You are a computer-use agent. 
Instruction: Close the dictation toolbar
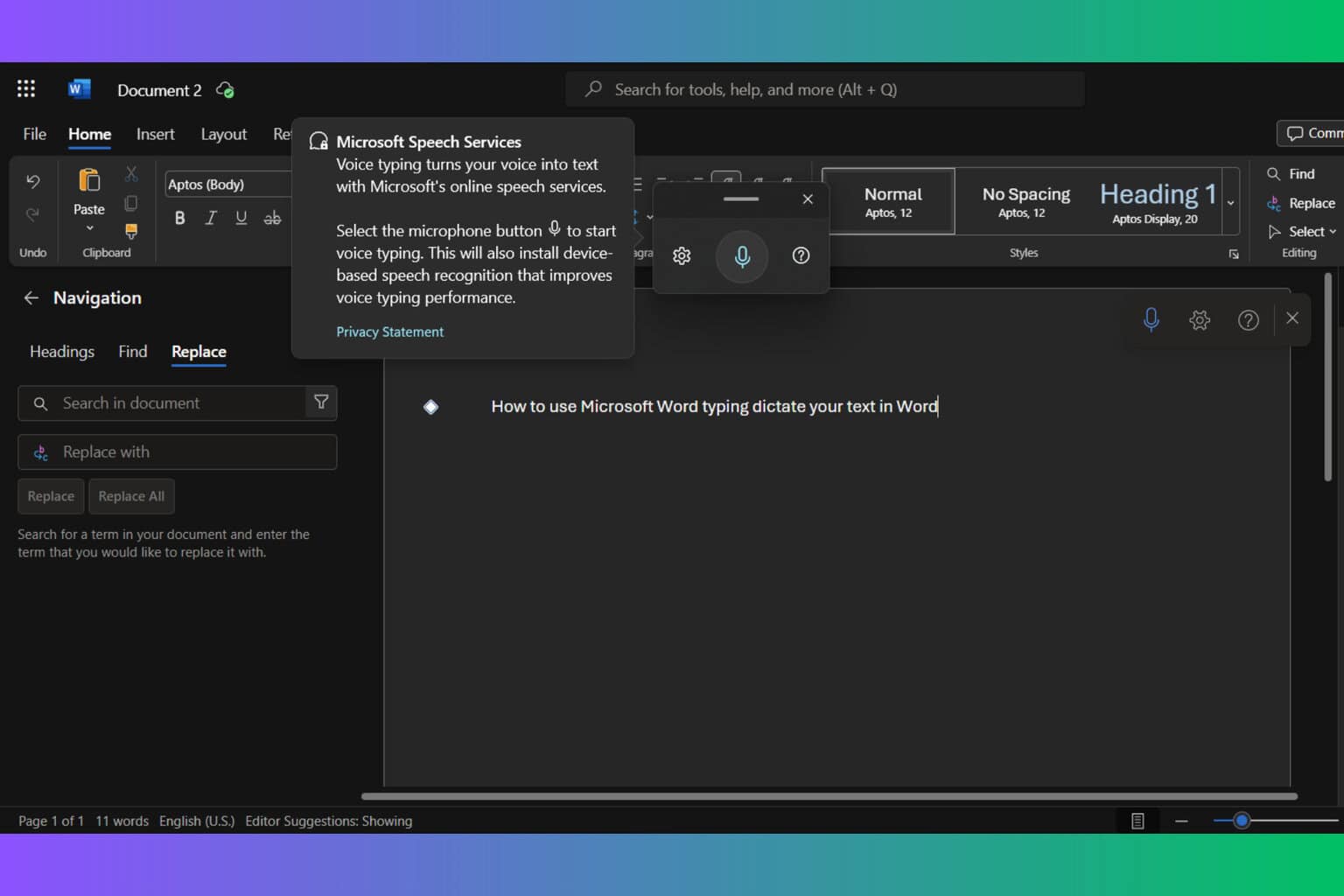1292,318
